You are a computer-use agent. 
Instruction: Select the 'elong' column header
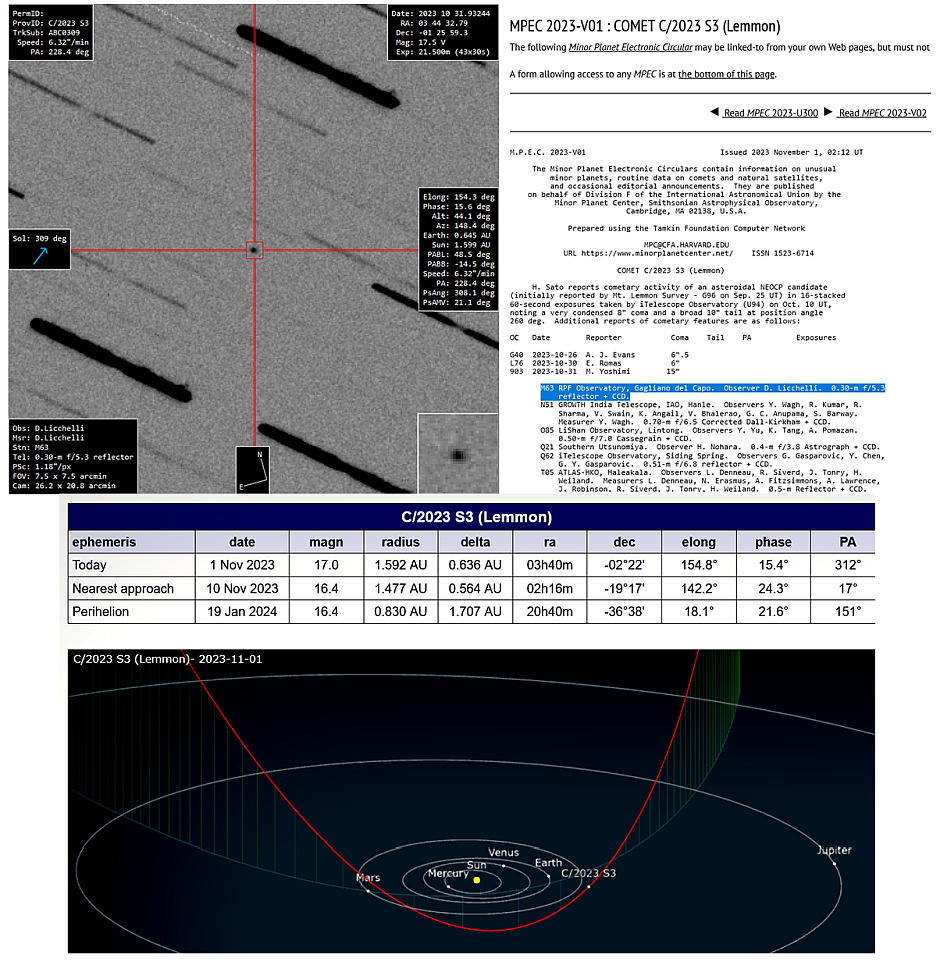(699, 542)
